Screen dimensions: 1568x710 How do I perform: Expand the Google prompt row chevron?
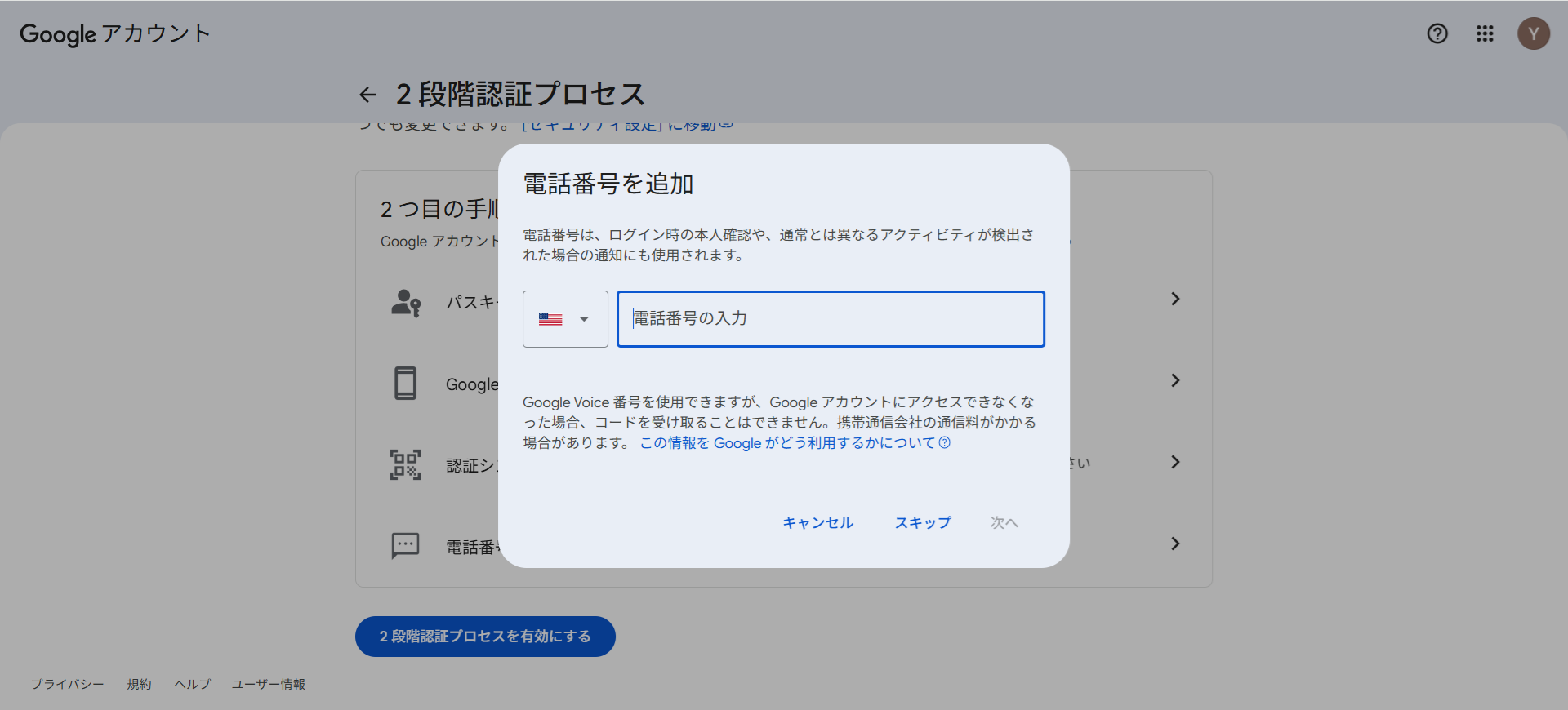1175,380
